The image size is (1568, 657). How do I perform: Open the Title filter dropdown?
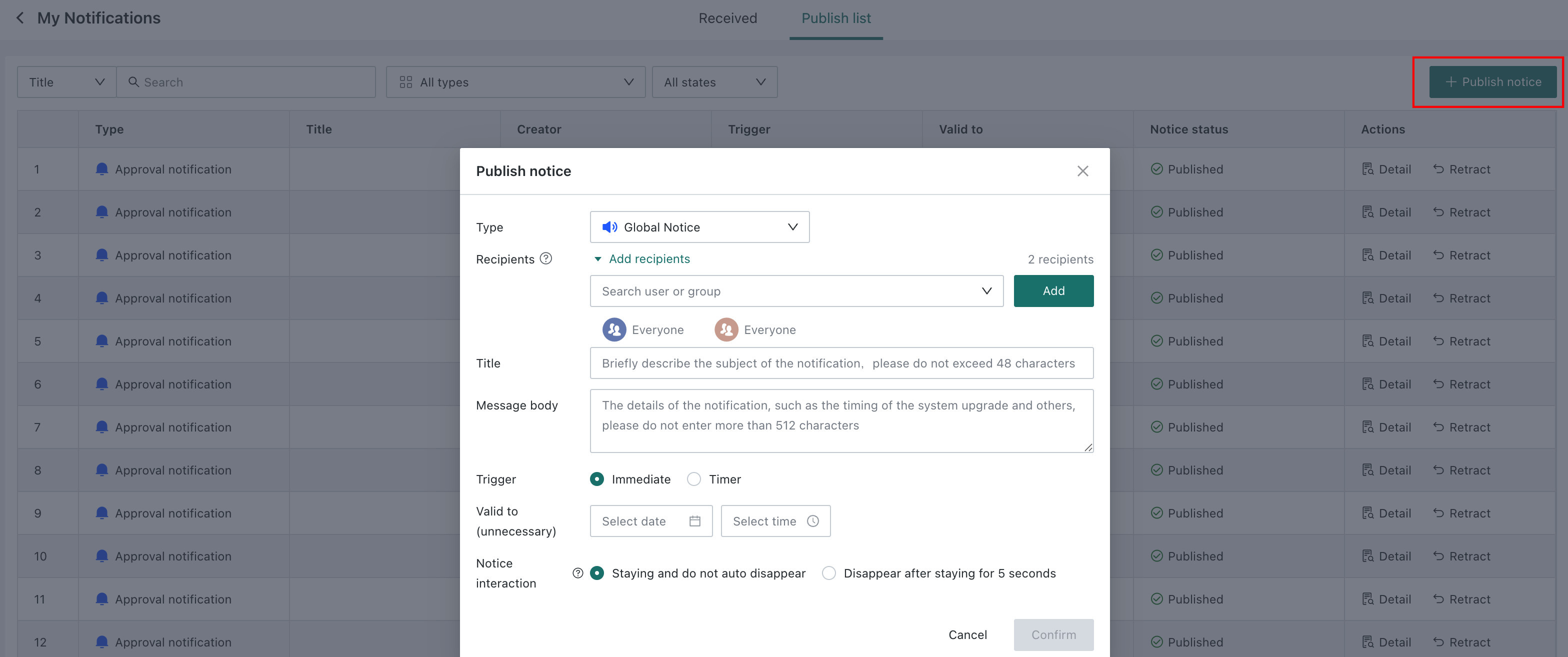[66, 82]
